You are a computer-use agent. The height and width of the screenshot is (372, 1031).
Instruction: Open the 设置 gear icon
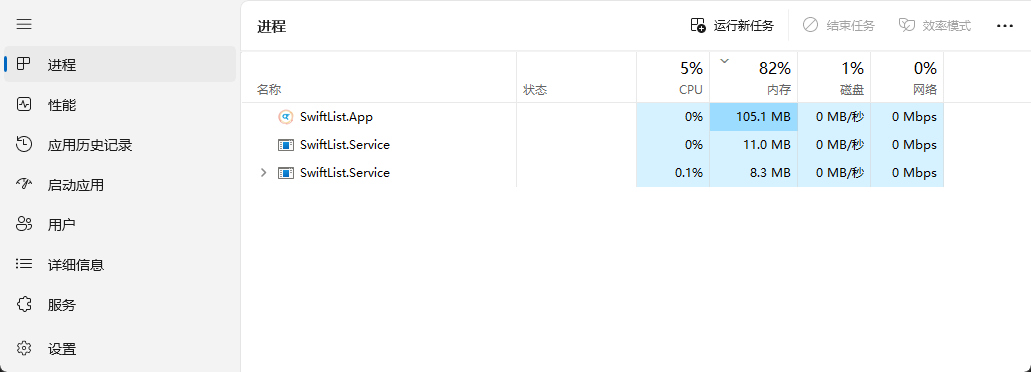click(x=24, y=348)
